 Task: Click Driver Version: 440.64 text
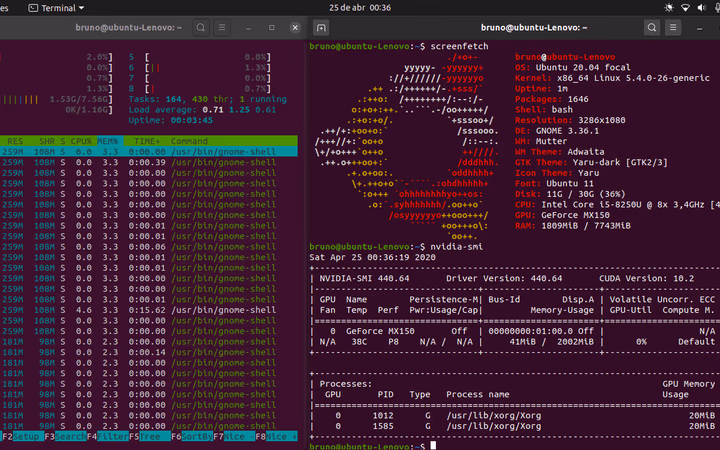tap(504, 278)
